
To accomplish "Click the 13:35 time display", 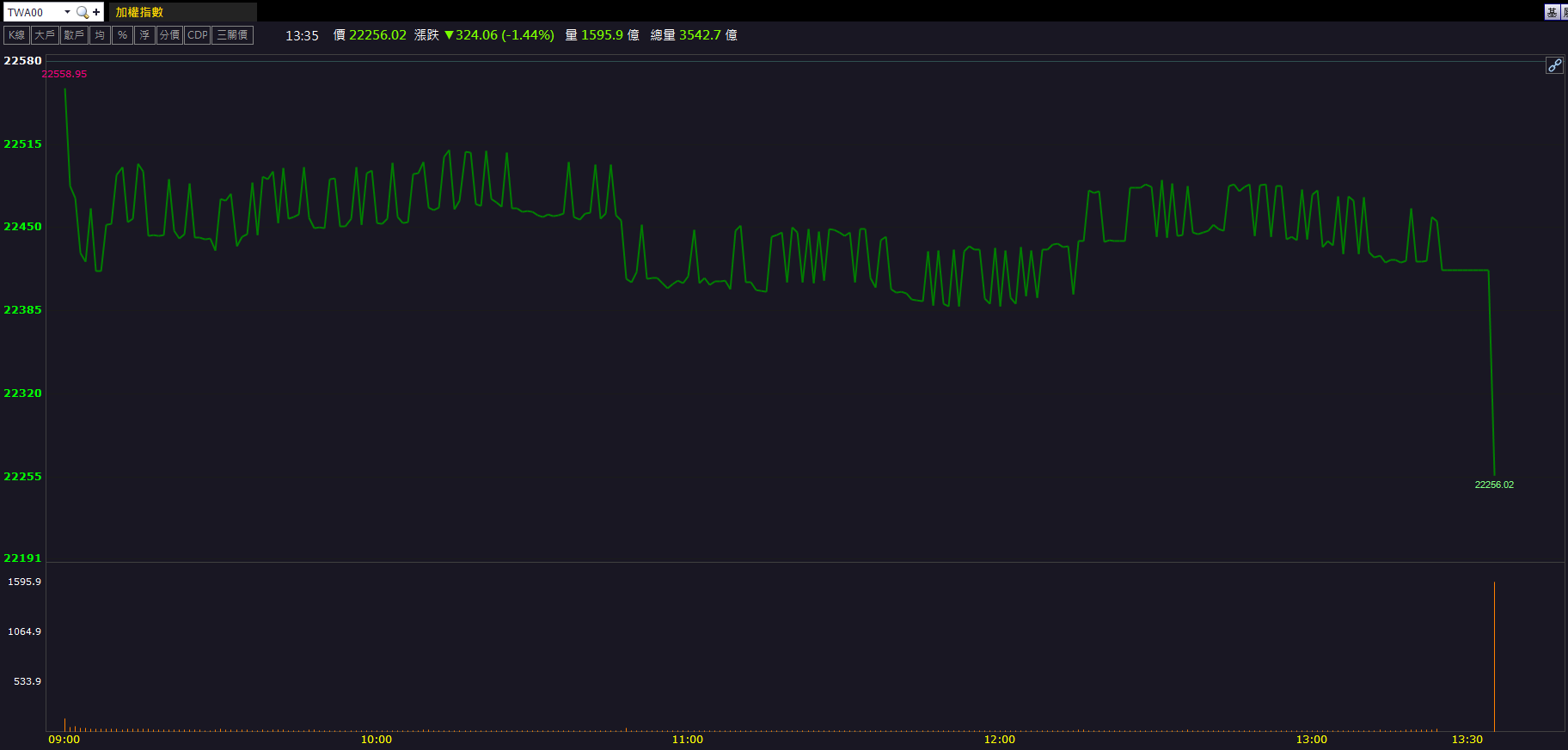I will pyautogui.click(x=302, y=35).
